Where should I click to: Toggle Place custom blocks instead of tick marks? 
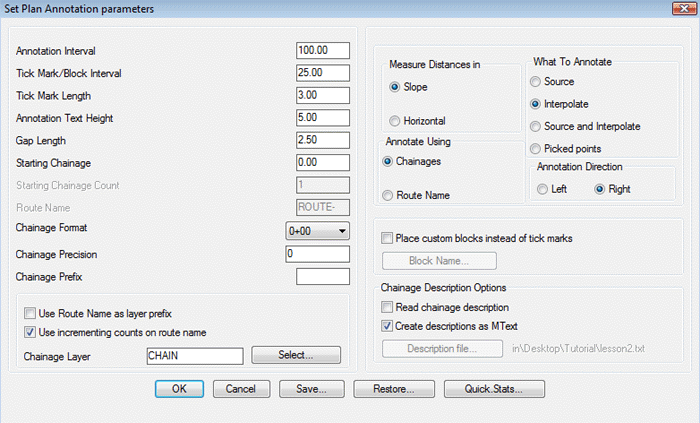point(387,239)
